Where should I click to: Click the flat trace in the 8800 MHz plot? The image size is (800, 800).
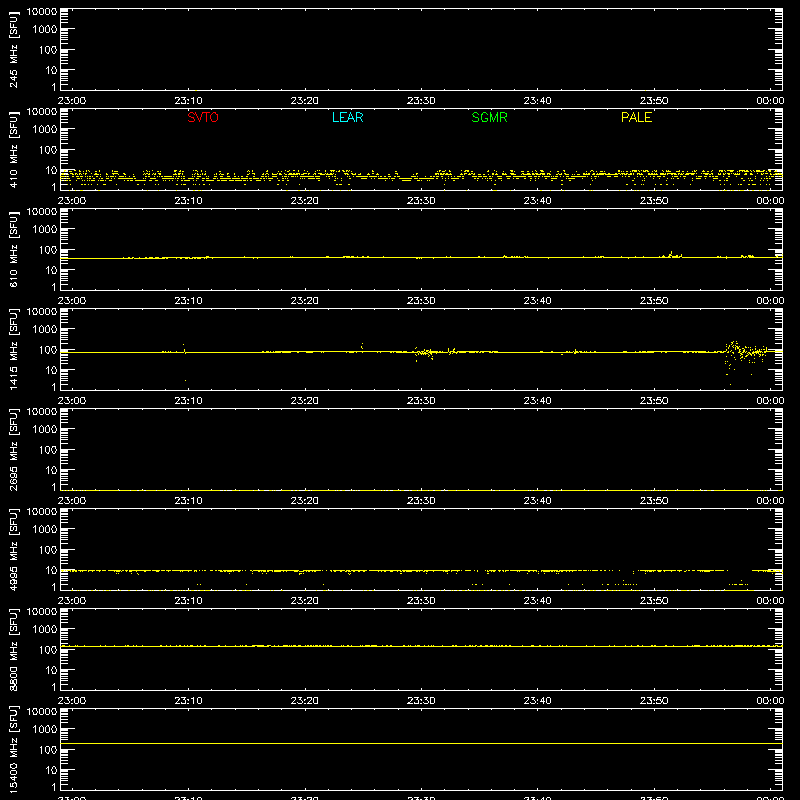point(421,646)
